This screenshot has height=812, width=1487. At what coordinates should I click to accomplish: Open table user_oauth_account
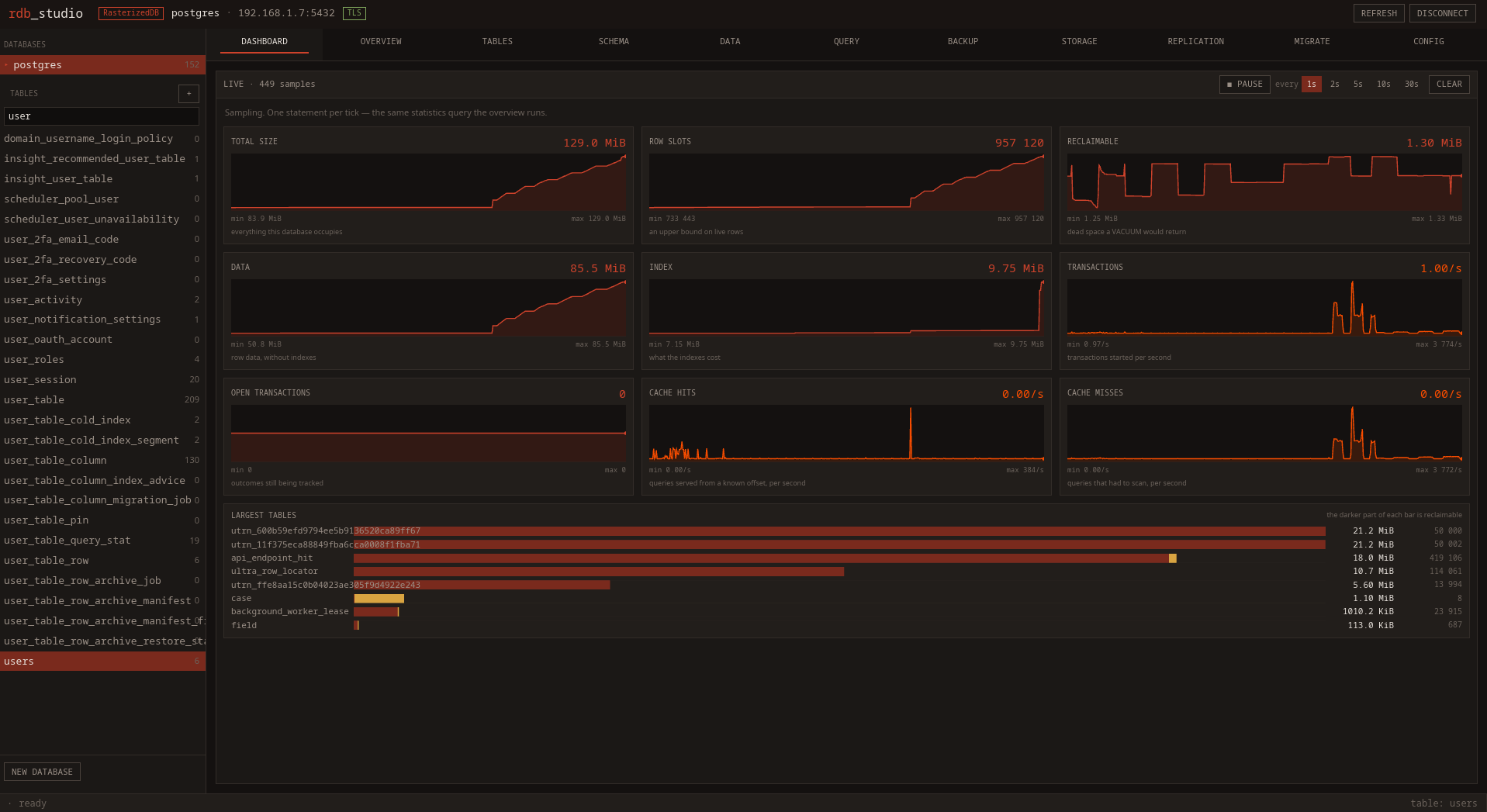point(102,340)
